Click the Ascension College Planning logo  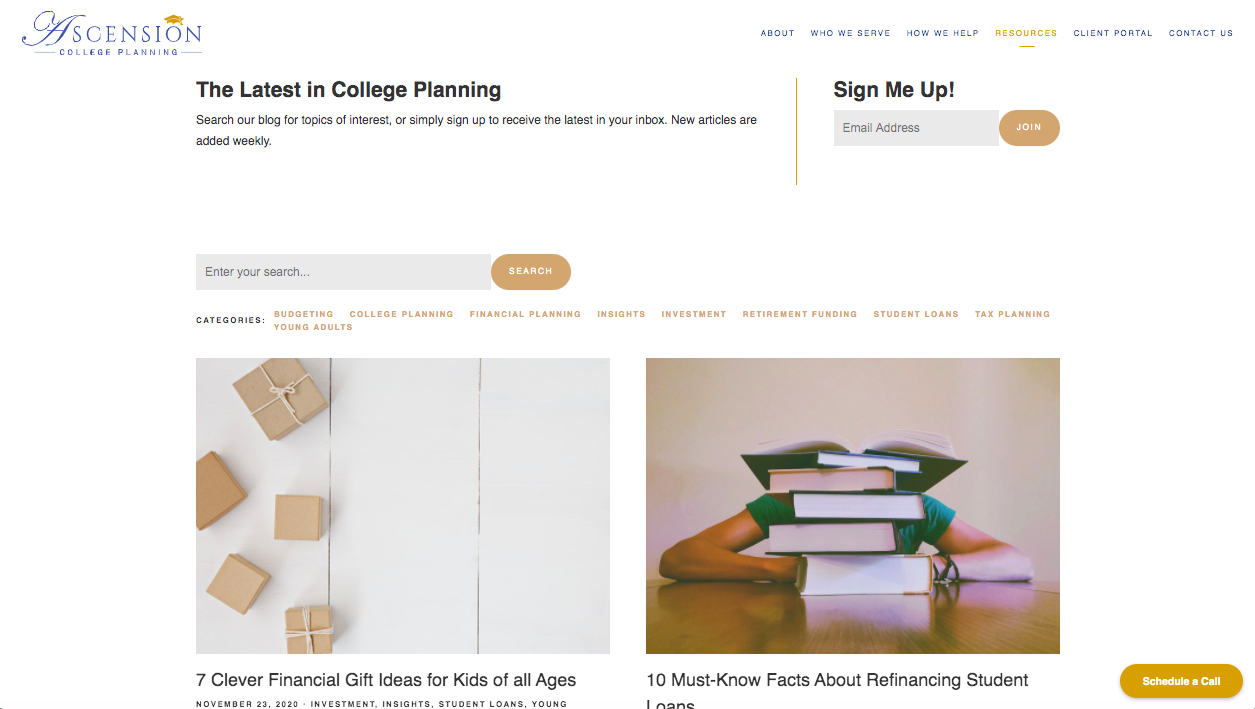tap(110, 31)
